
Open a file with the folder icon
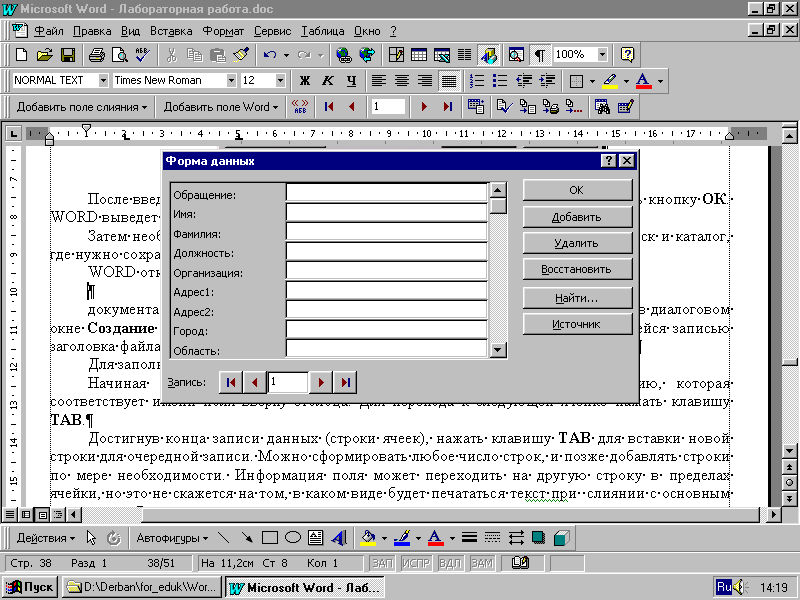click(44, 55)
